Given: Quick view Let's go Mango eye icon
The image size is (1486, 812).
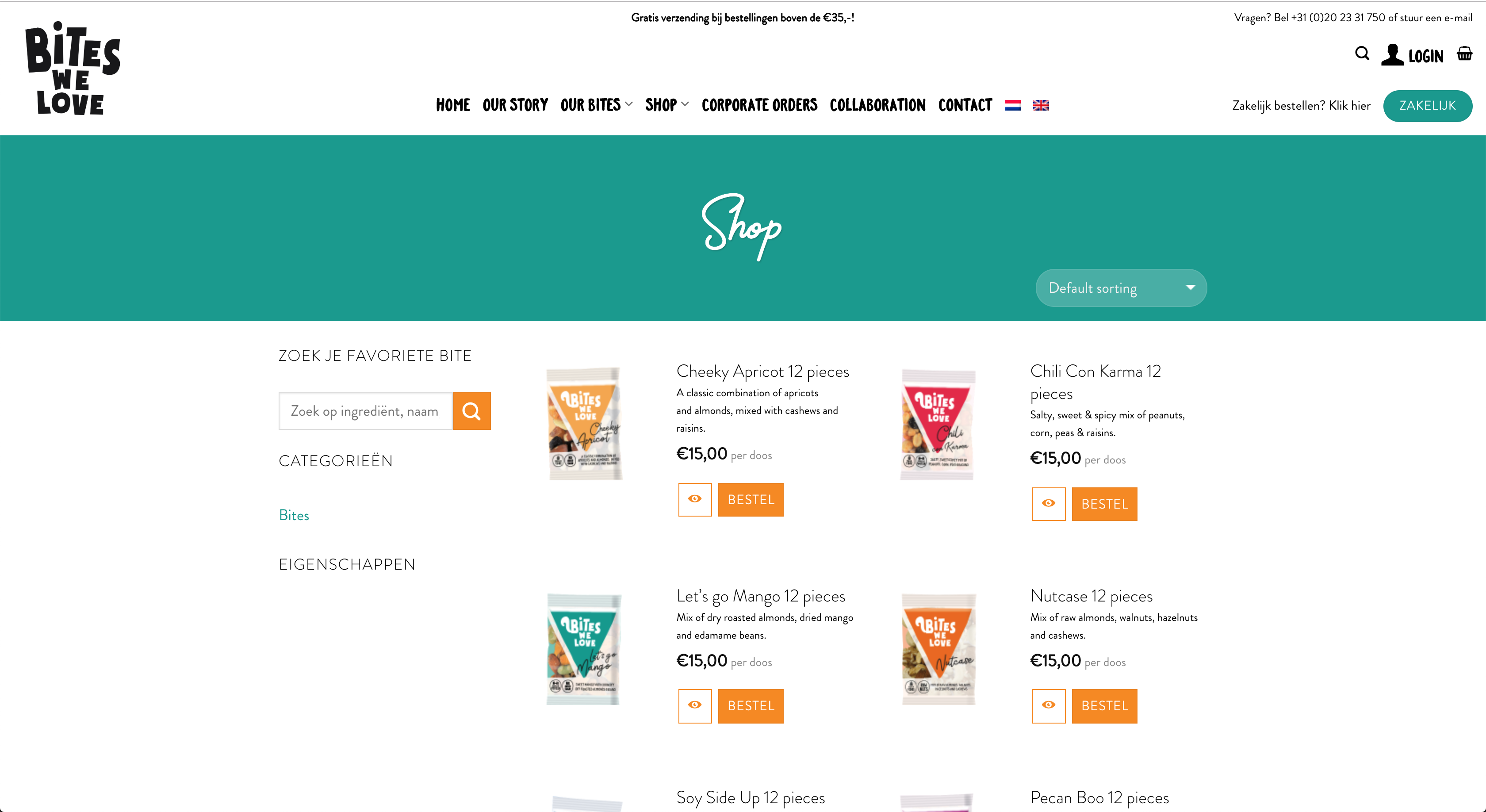Looking at the screenshot, I should (694, 706).
